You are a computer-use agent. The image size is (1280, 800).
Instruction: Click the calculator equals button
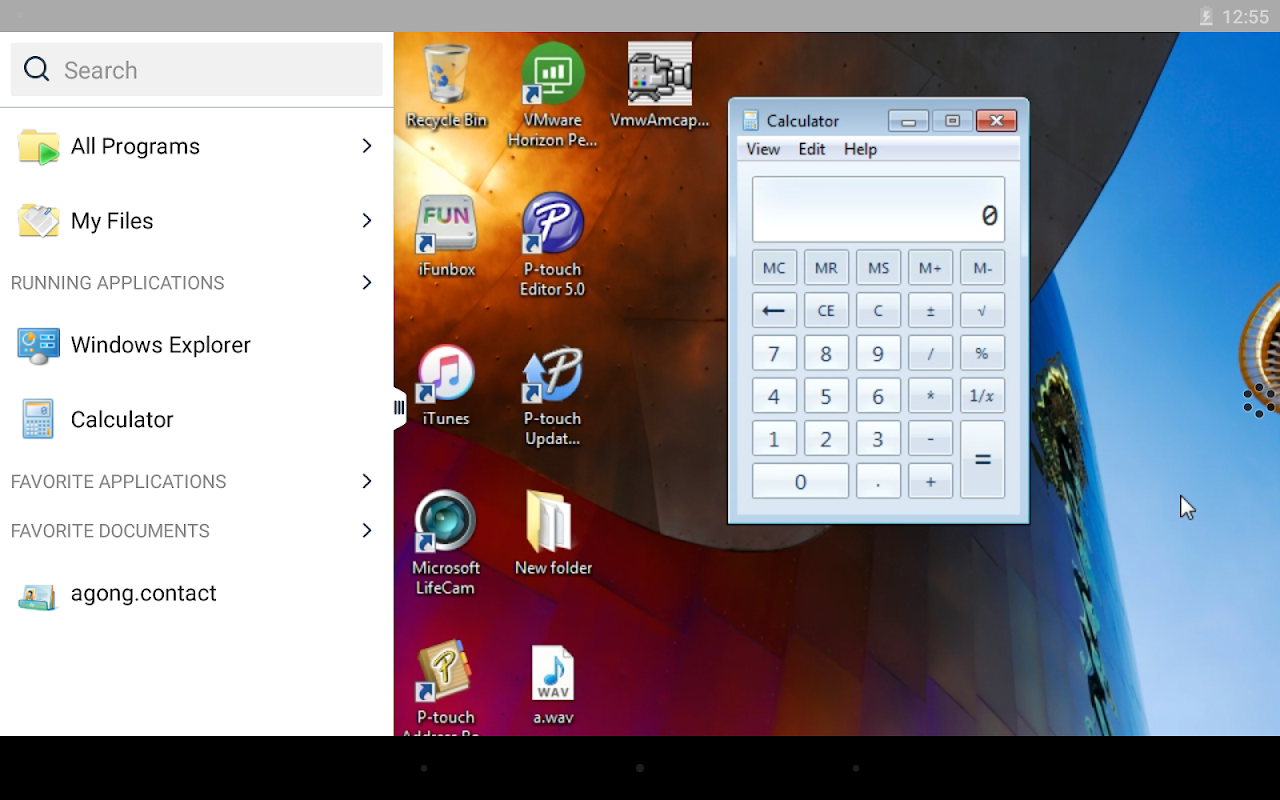[x=982, y=459]
